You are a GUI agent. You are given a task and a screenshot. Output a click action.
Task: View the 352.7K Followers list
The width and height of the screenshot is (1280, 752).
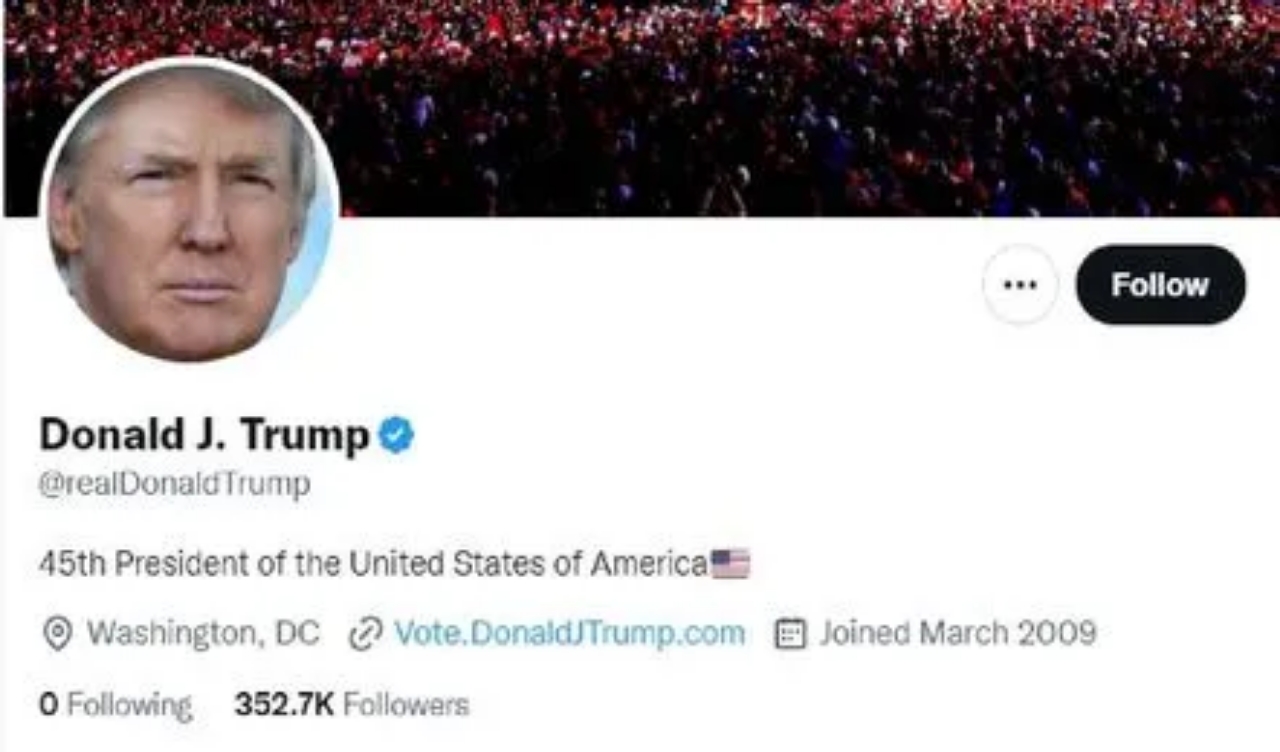(x=351, y=704)
